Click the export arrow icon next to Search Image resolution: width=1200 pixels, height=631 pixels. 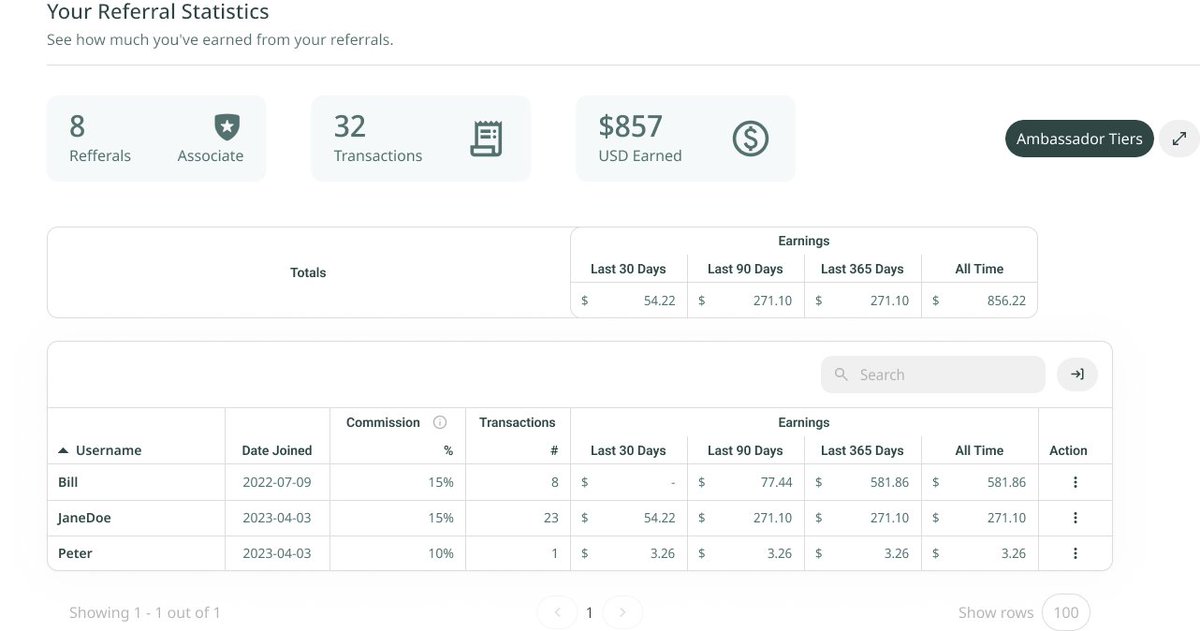(1077, 374)
